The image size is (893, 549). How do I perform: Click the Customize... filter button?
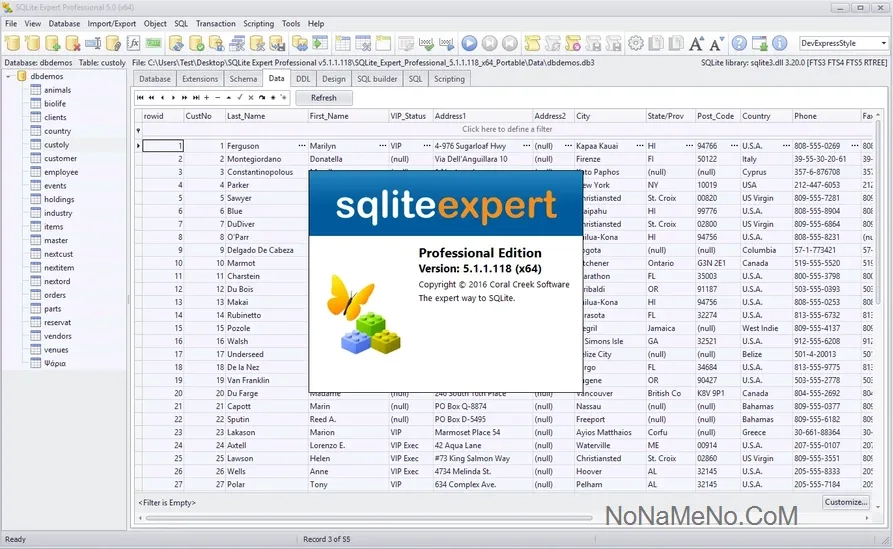click(x=846, y=502)
